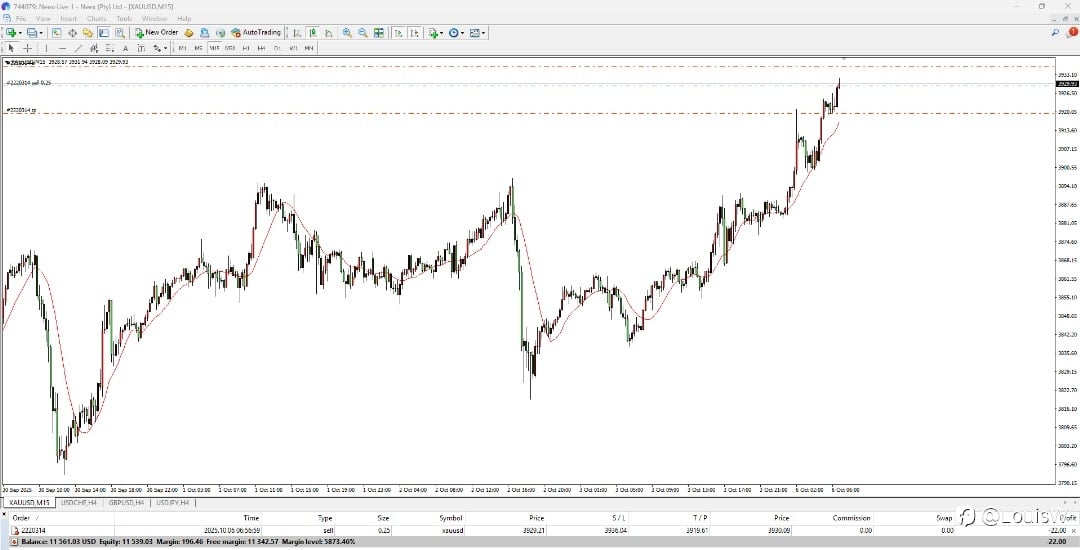Open chat speech bubble icon at top right
Screen dimensions: 1080x550
[x=1072, y=32]
